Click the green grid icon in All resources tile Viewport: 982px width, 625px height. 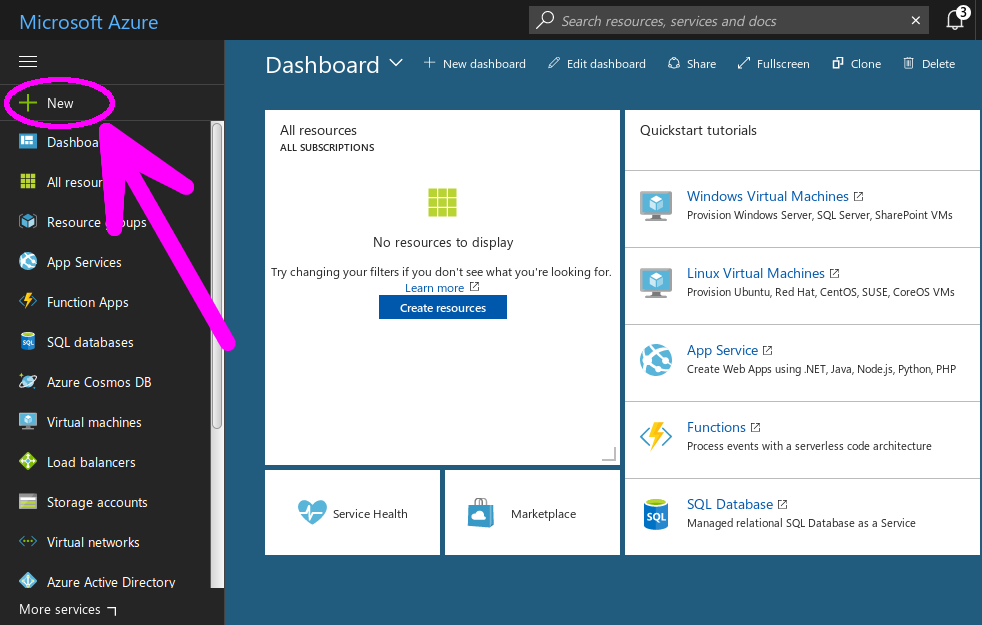pos(442,202)
